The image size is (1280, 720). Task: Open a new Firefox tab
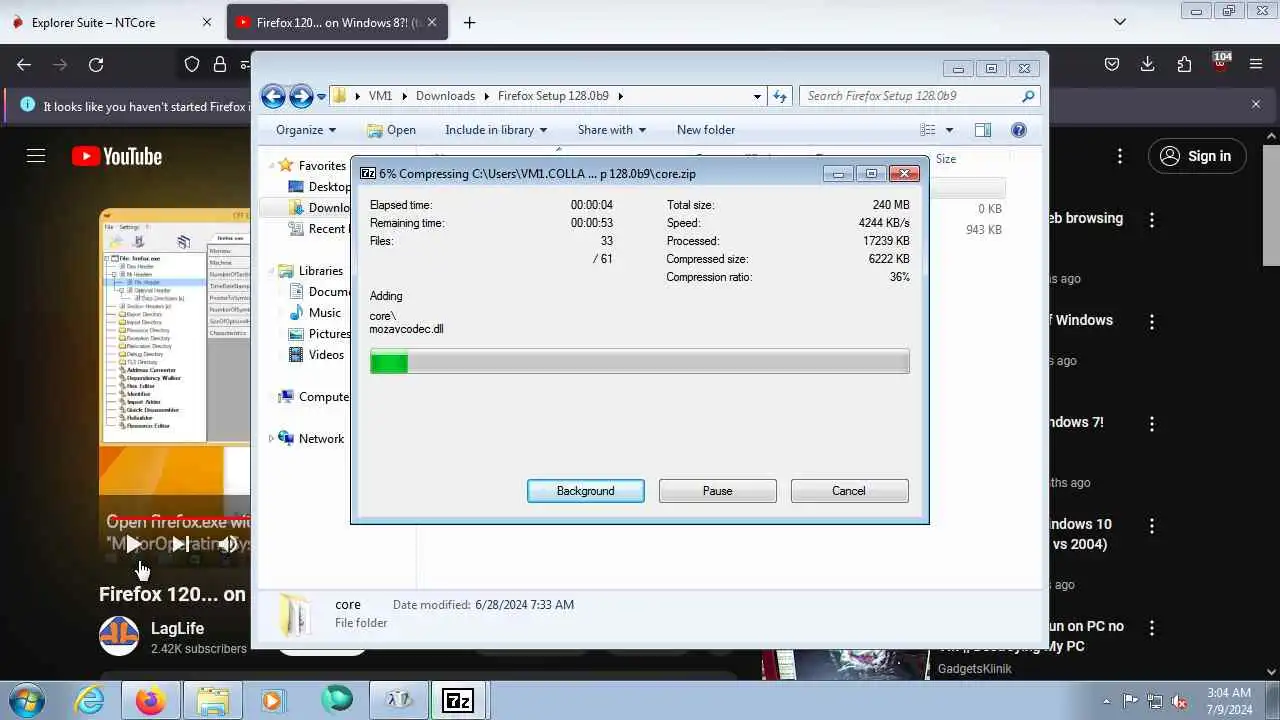[469, 22]
